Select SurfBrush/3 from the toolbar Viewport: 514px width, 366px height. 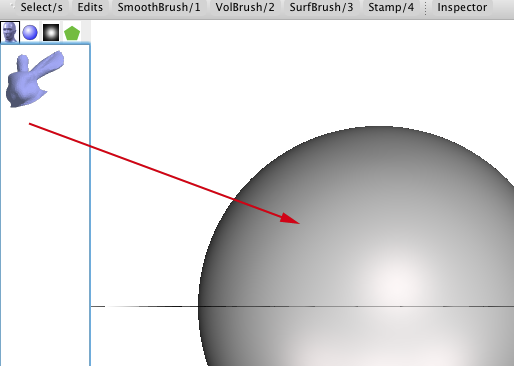321,7
